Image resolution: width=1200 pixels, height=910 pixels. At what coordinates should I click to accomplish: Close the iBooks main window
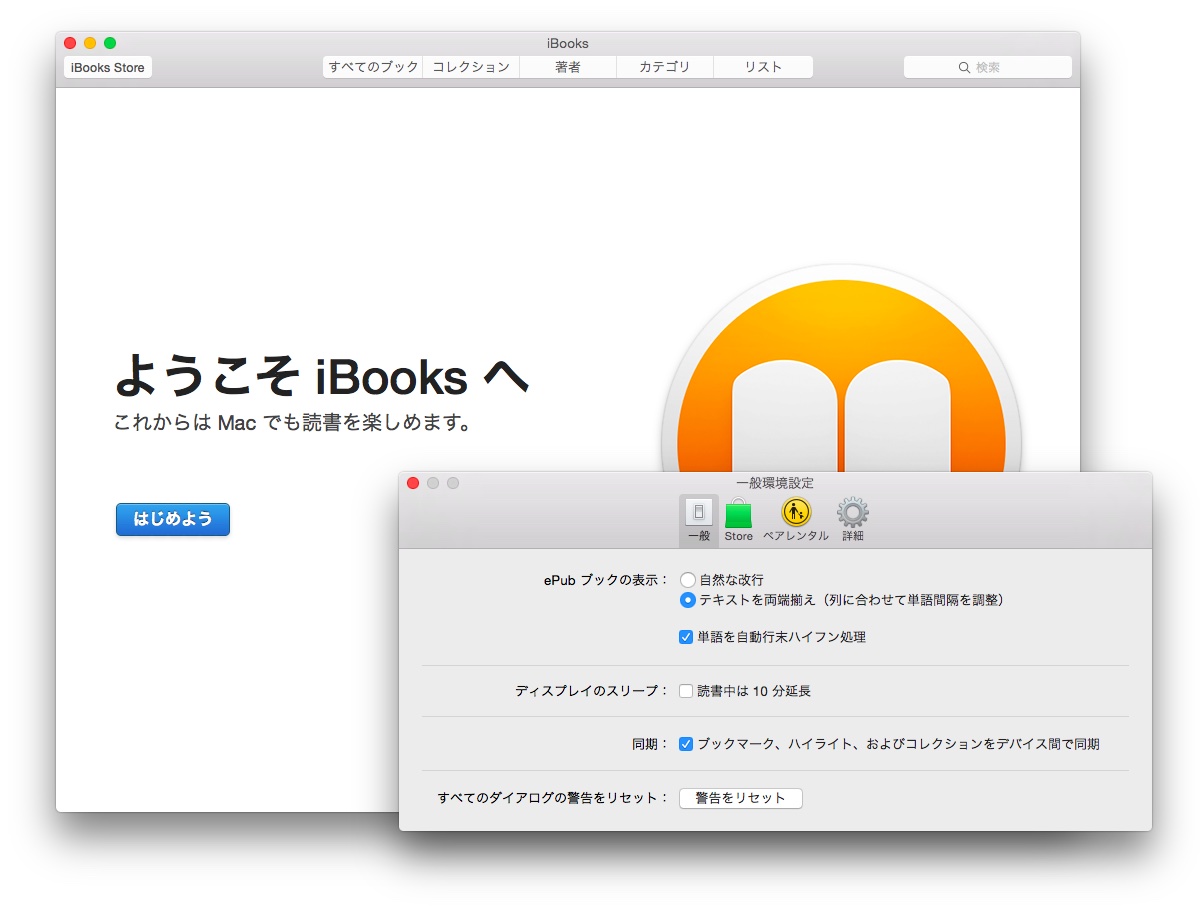click(70, 43)
